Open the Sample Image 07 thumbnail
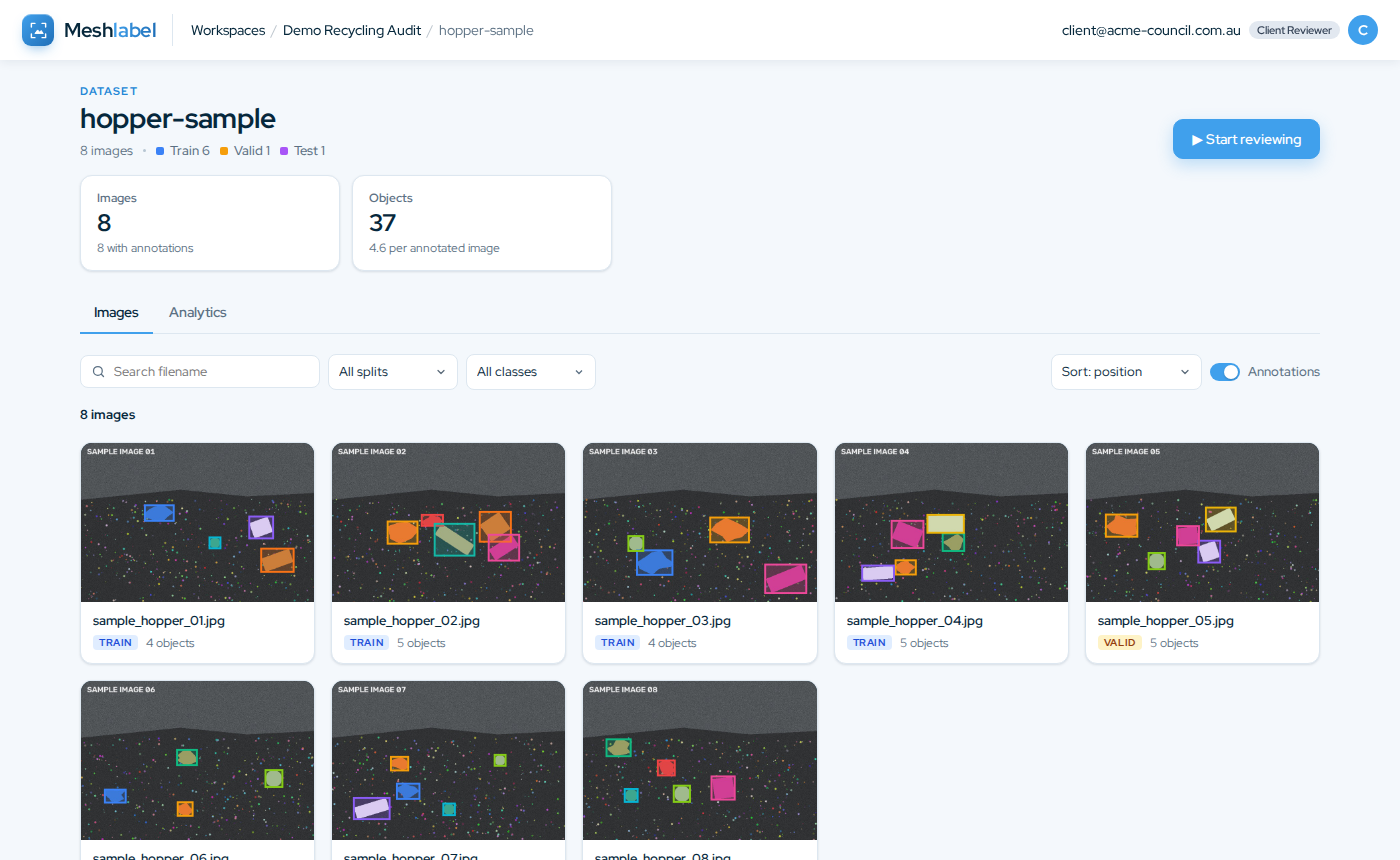Viewport: 1400px width, 860px height. point(449,761)
